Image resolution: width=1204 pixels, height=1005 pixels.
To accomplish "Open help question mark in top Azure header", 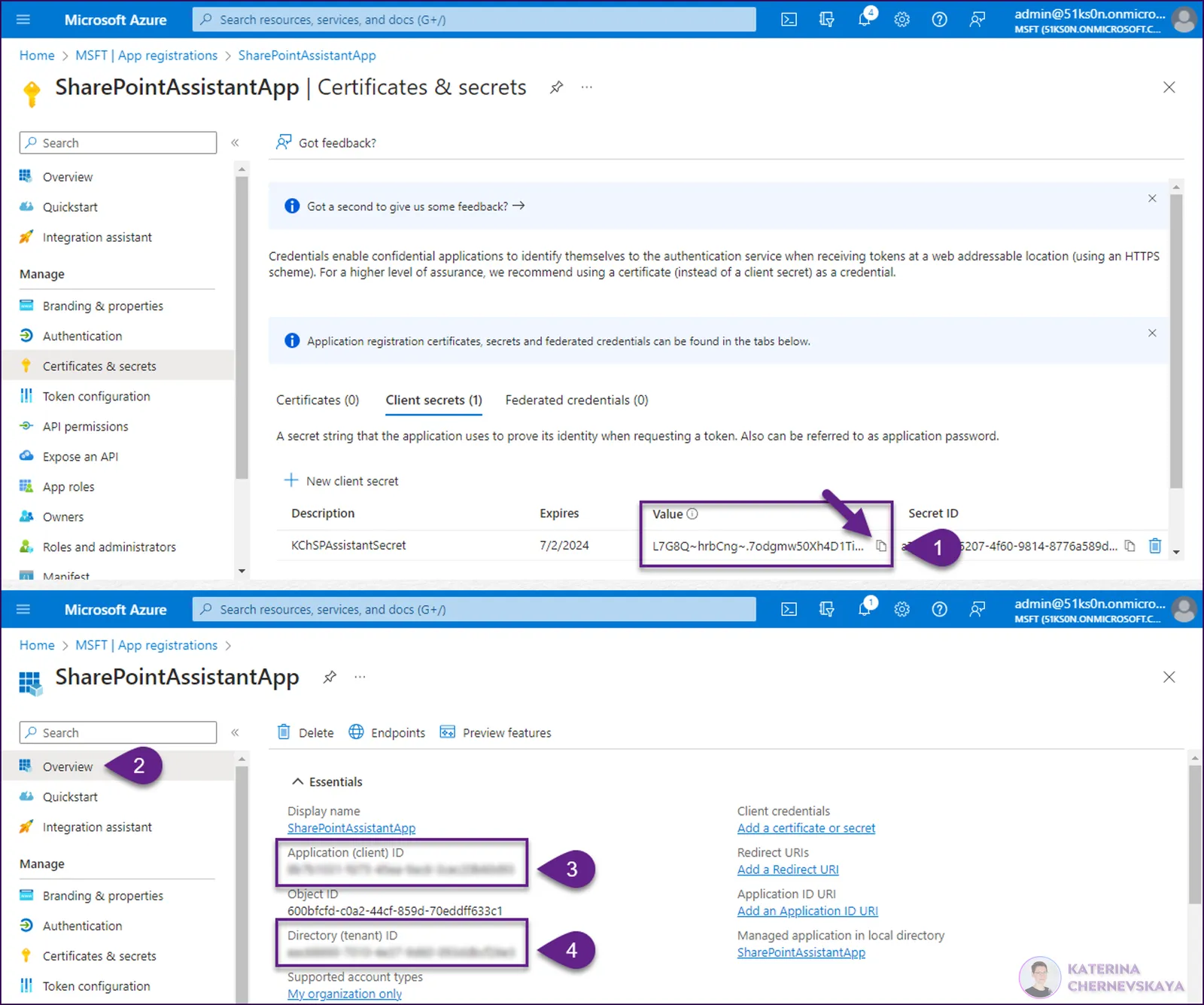I will (x=939, y=20).
